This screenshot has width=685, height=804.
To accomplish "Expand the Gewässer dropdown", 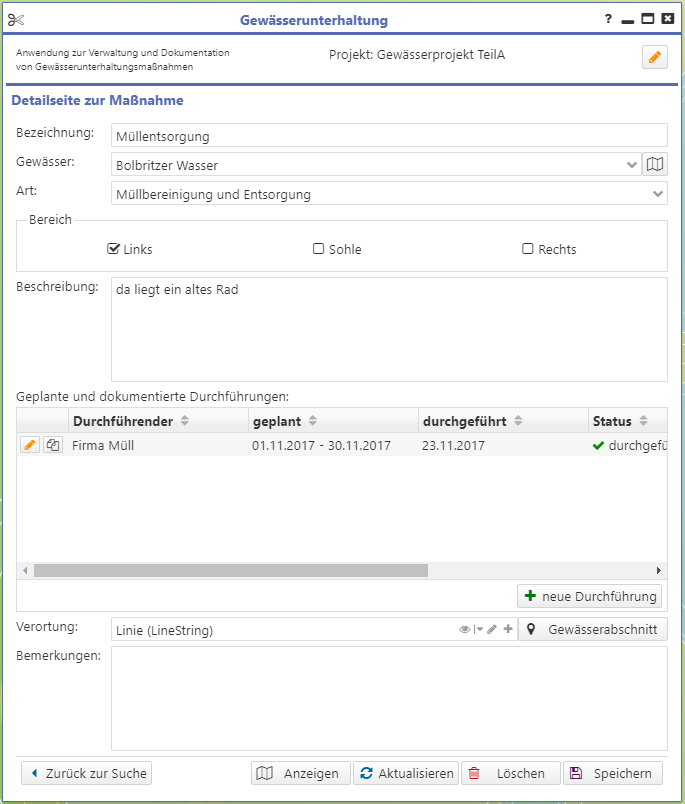I will click(632, 164).
